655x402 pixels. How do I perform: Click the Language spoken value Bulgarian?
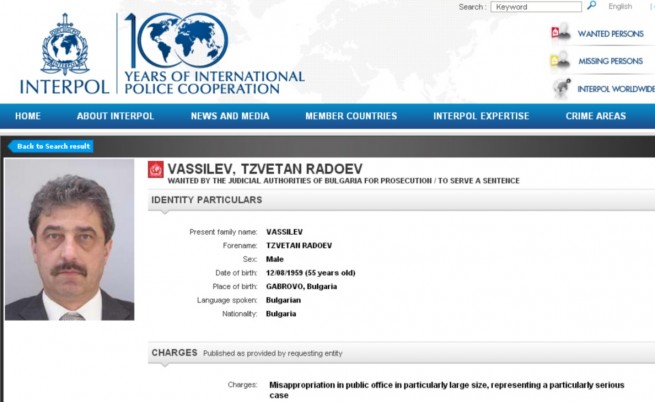coord(283,300)
